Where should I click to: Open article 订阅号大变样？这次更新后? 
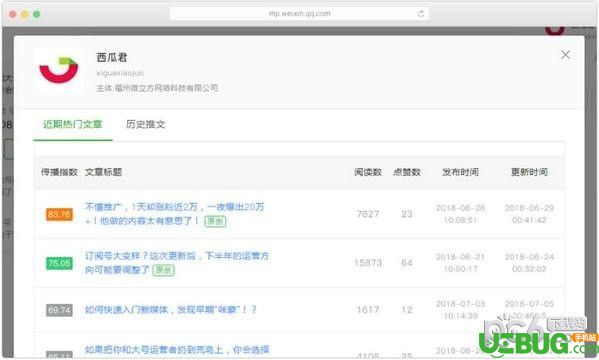point(177,263)
